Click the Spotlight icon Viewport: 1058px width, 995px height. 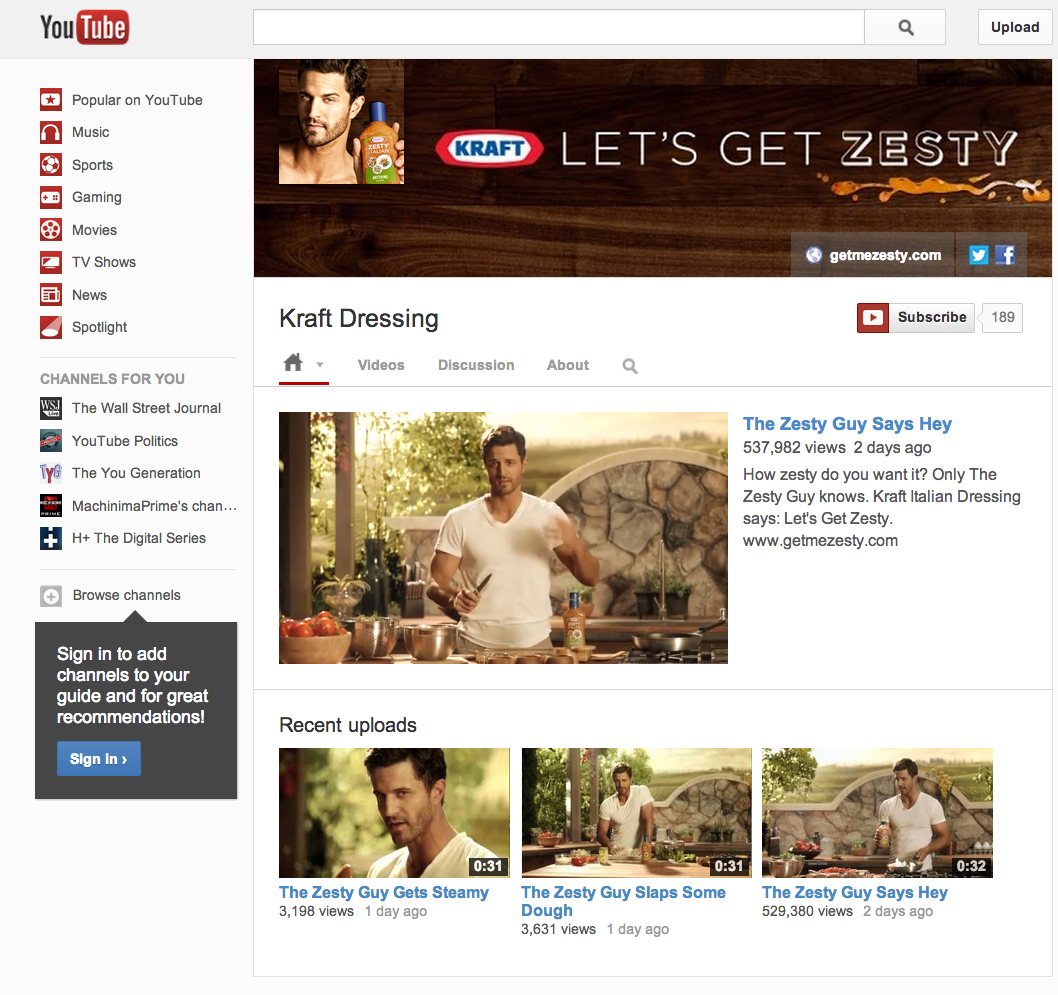[51, 327]
